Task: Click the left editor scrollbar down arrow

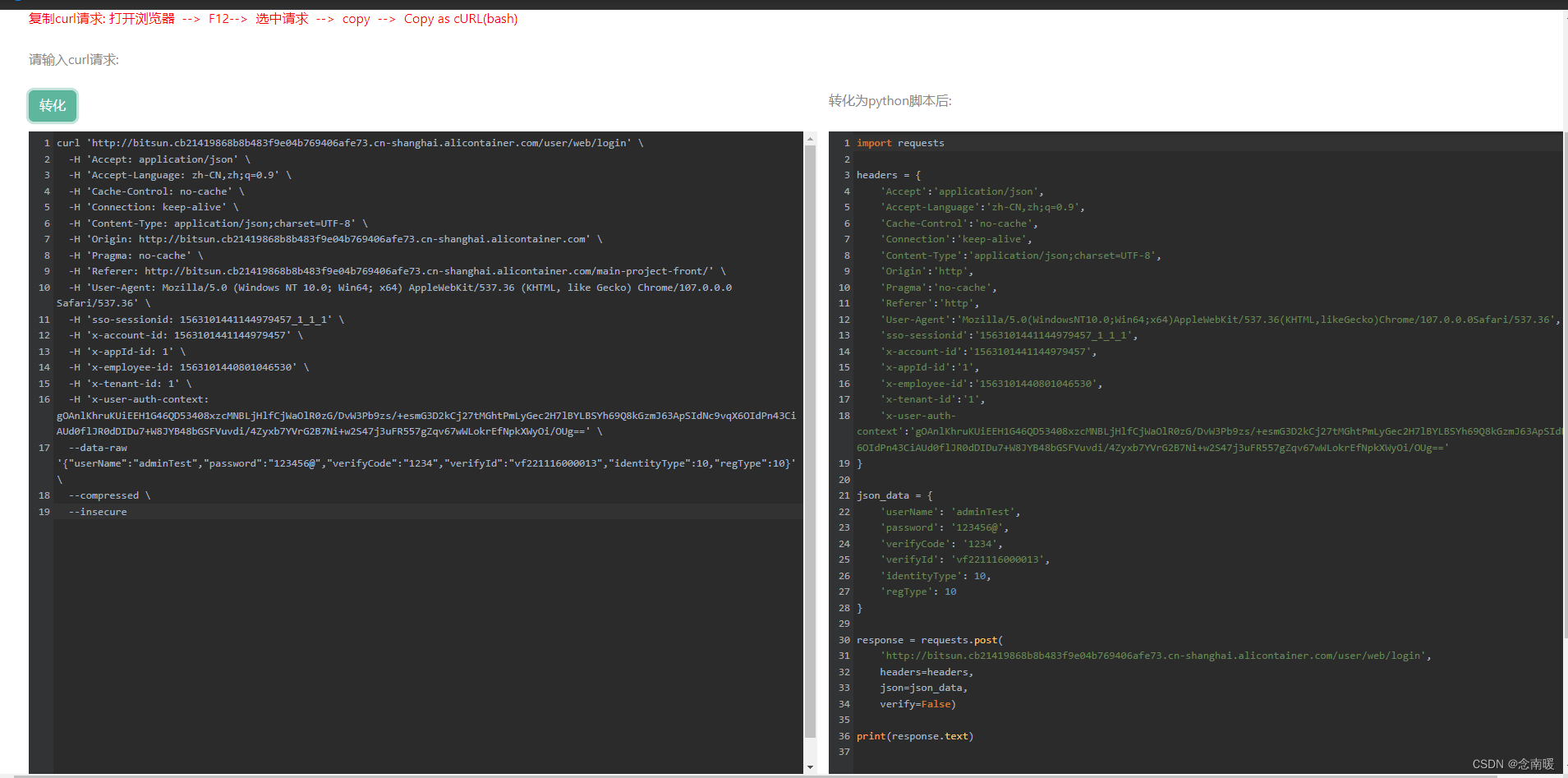Action: point(810,767)
